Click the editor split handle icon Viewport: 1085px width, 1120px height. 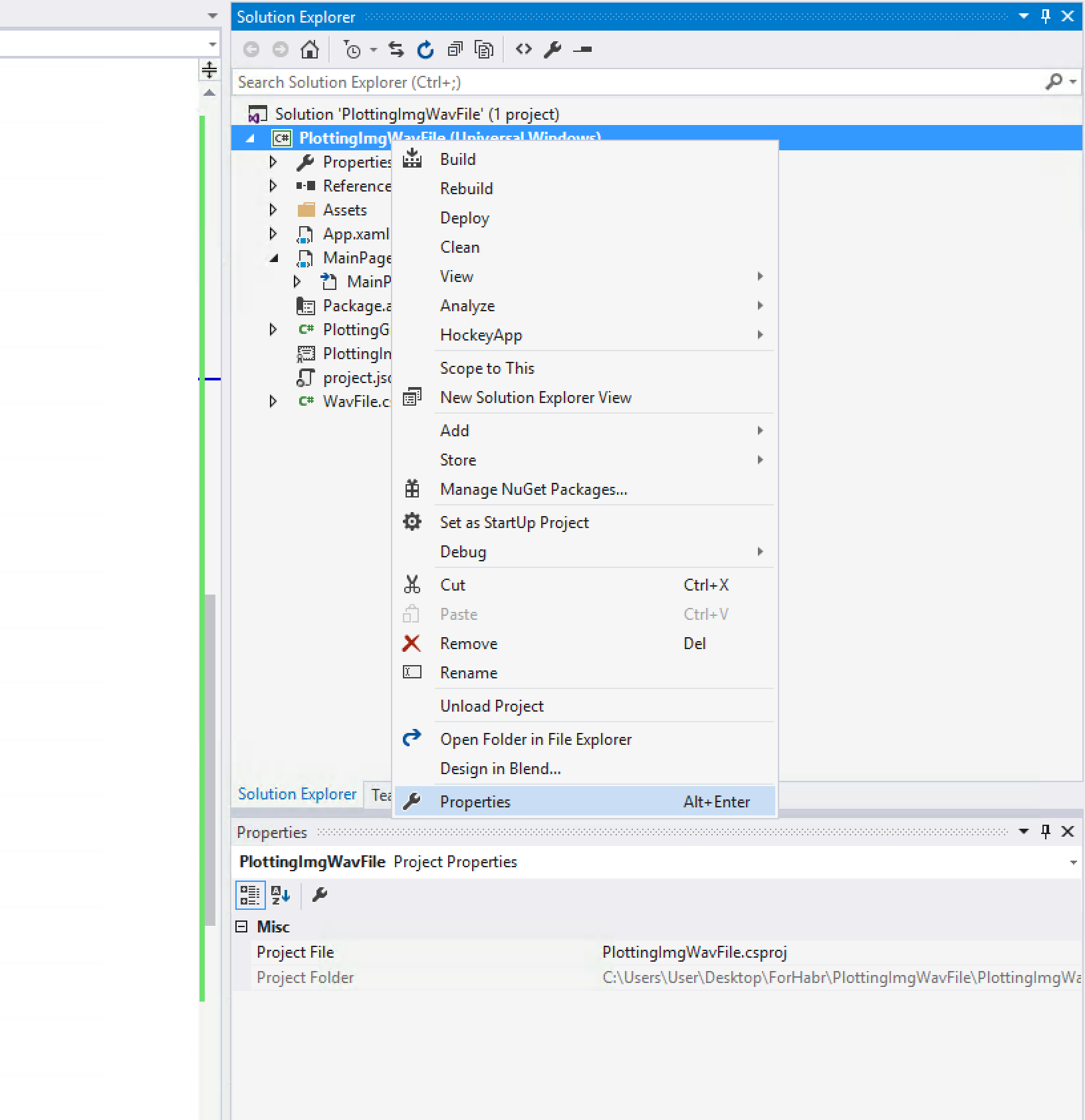209,70
